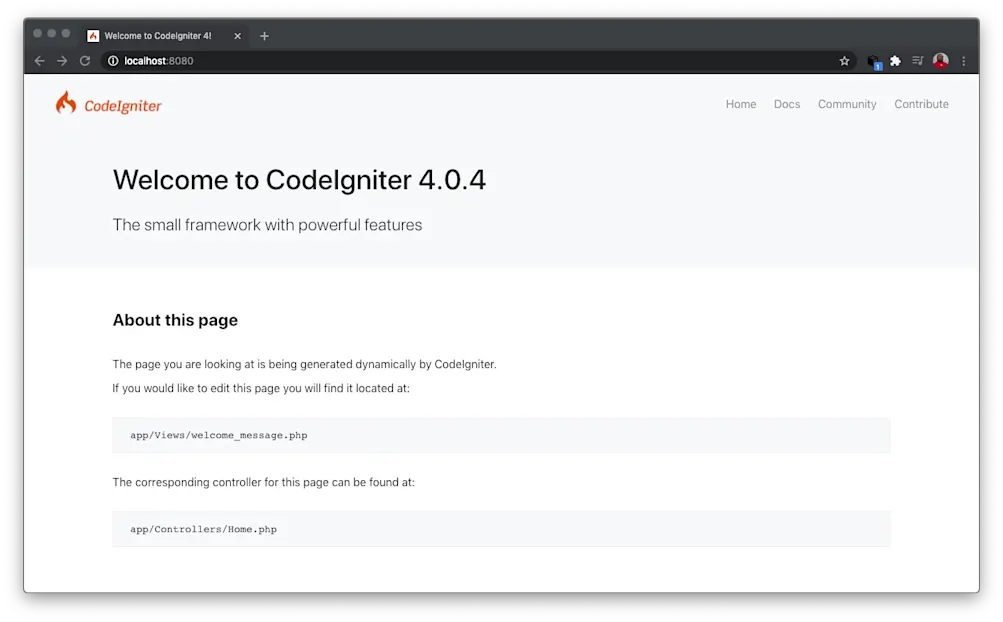Click the back navigation arrow

pos(39,60)
